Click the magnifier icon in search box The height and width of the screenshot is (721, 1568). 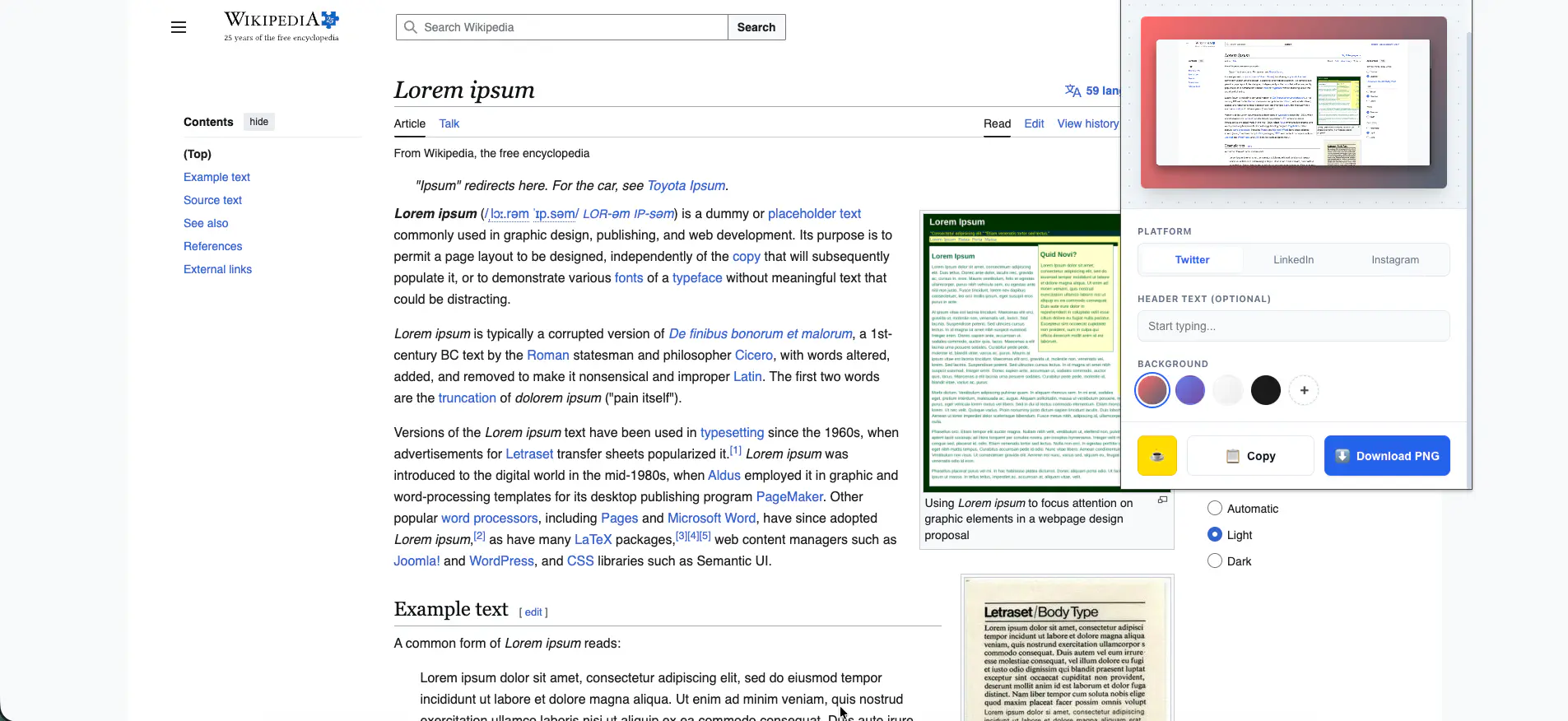pyautogui.click(x=411, y=27)
